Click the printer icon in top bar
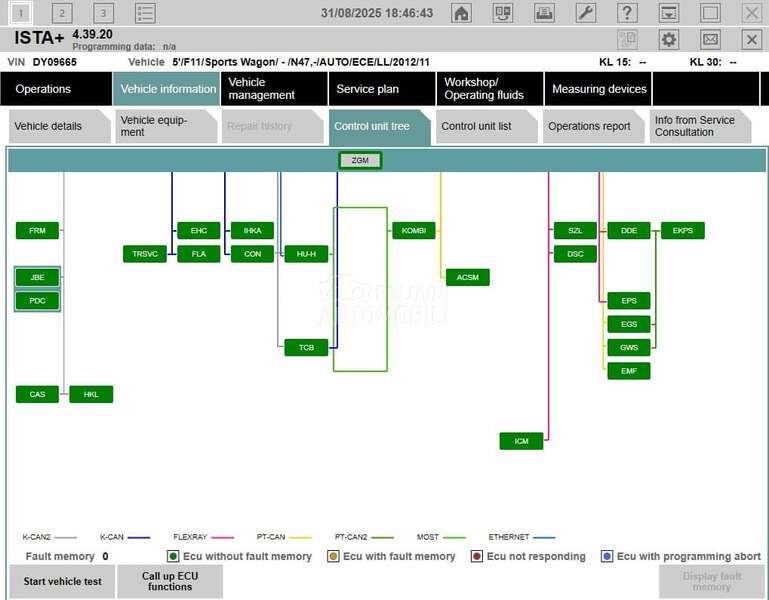The width and height of the screenshot is (769, 600). click(x=544, y=13)
